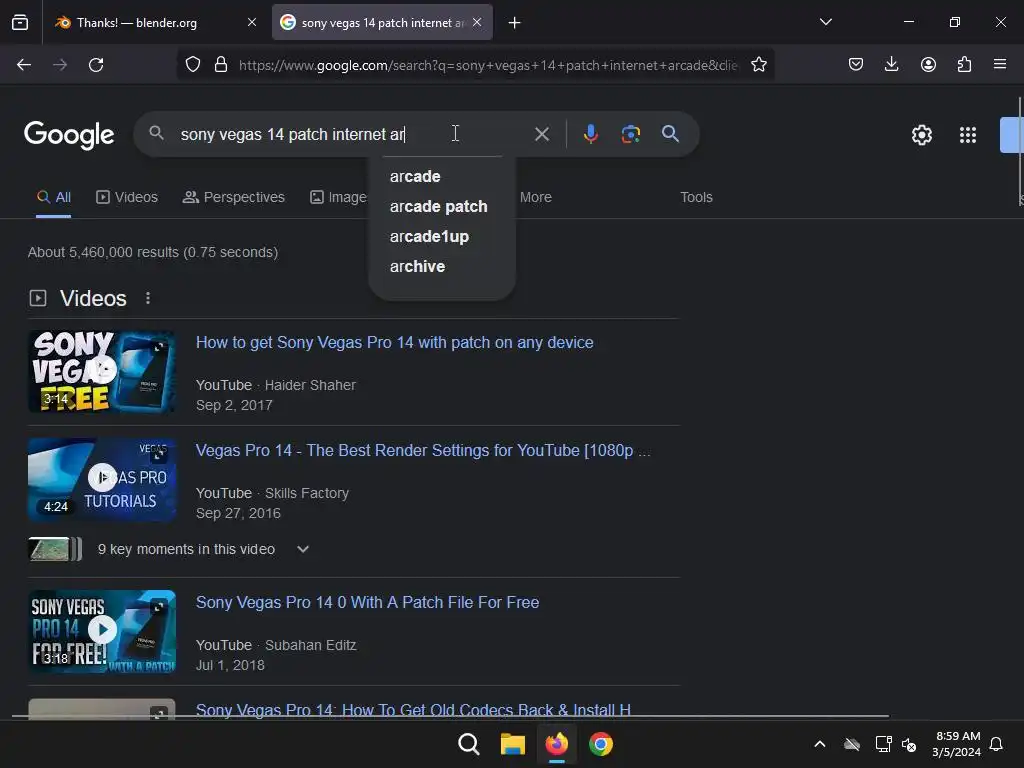Click the tracking protection shield icon
Screen dimensions: 1024x768
(193, 65)
